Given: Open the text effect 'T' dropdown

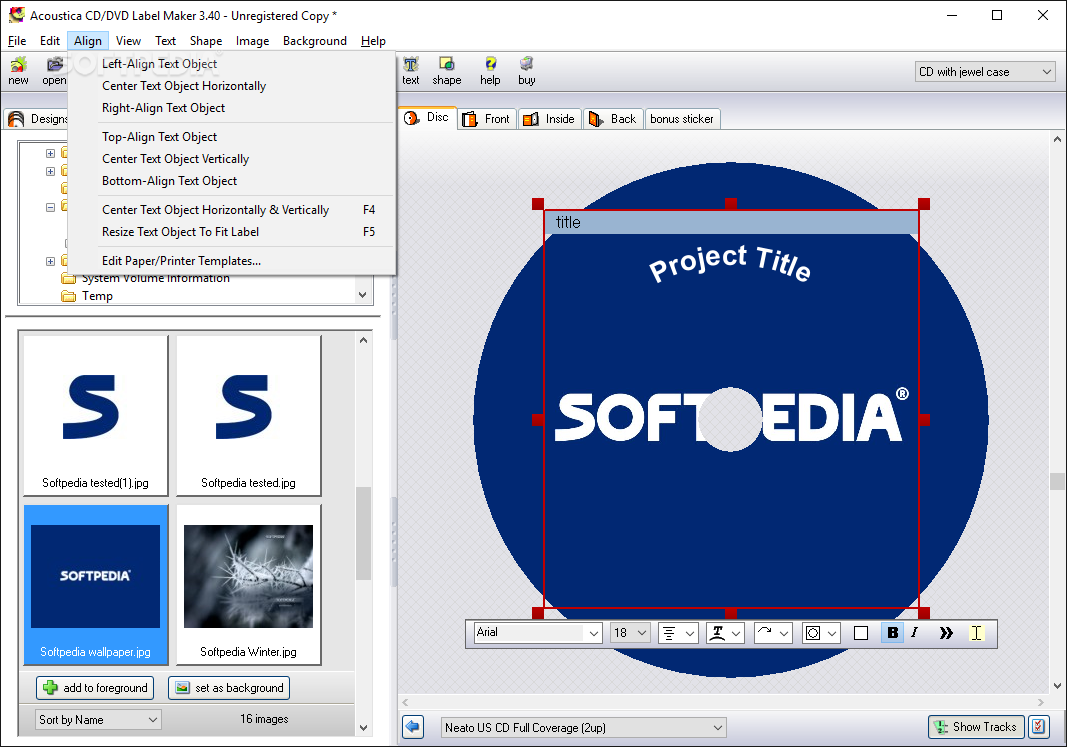Looking at the screenshot, I should (725, 633).
